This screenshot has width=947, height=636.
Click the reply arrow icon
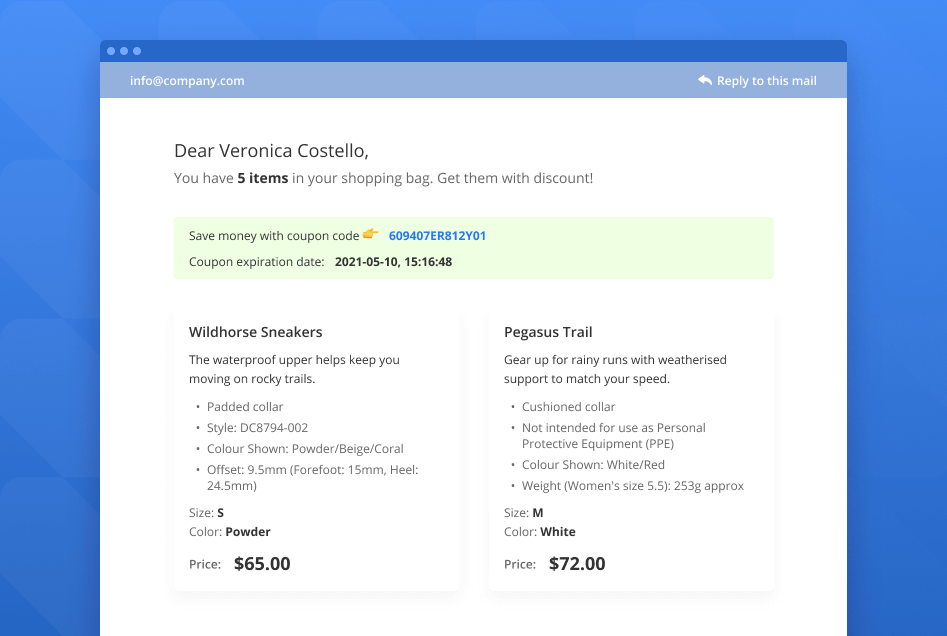coord(705,81)
